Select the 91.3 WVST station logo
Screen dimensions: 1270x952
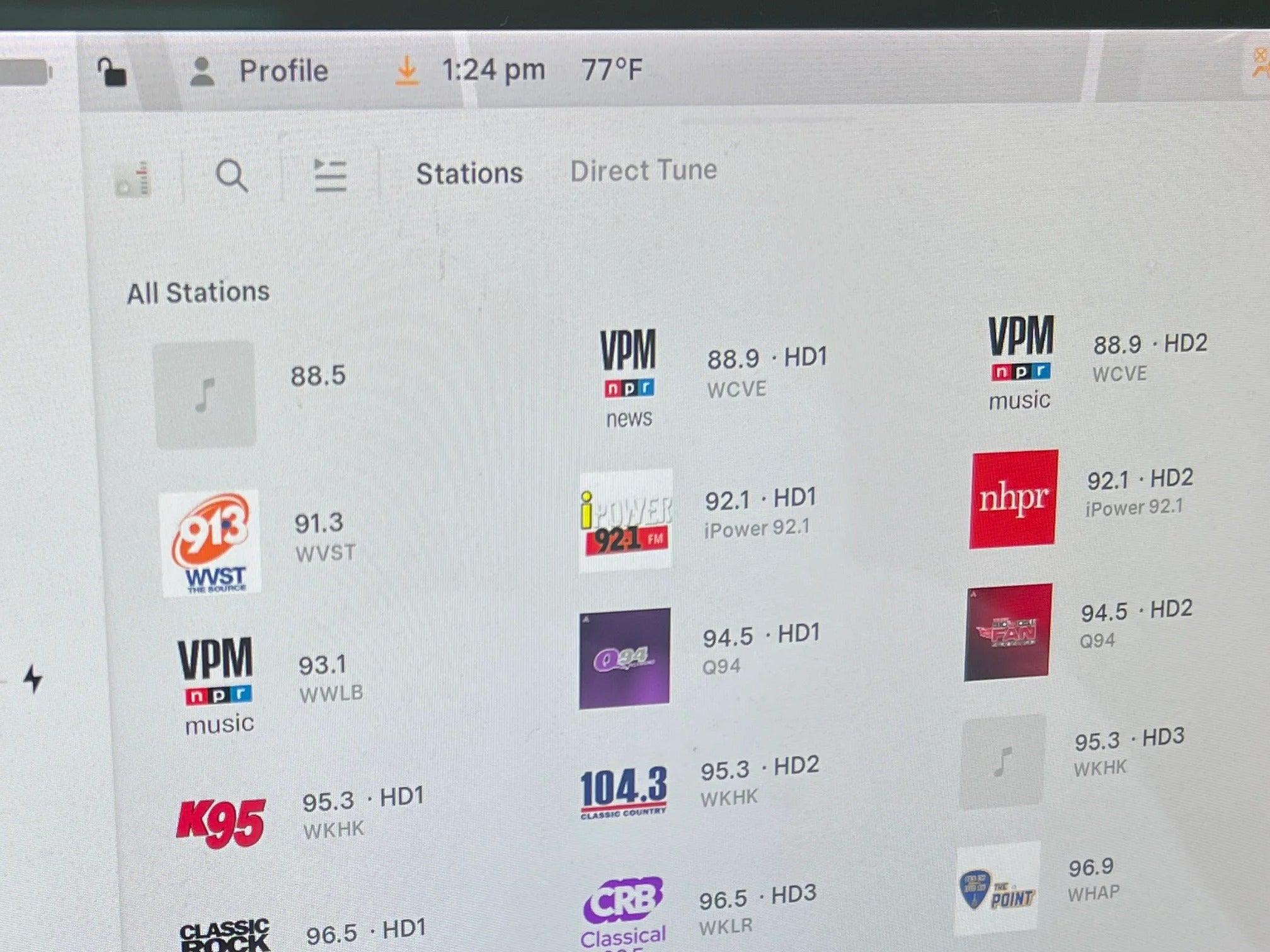point(210,543)
